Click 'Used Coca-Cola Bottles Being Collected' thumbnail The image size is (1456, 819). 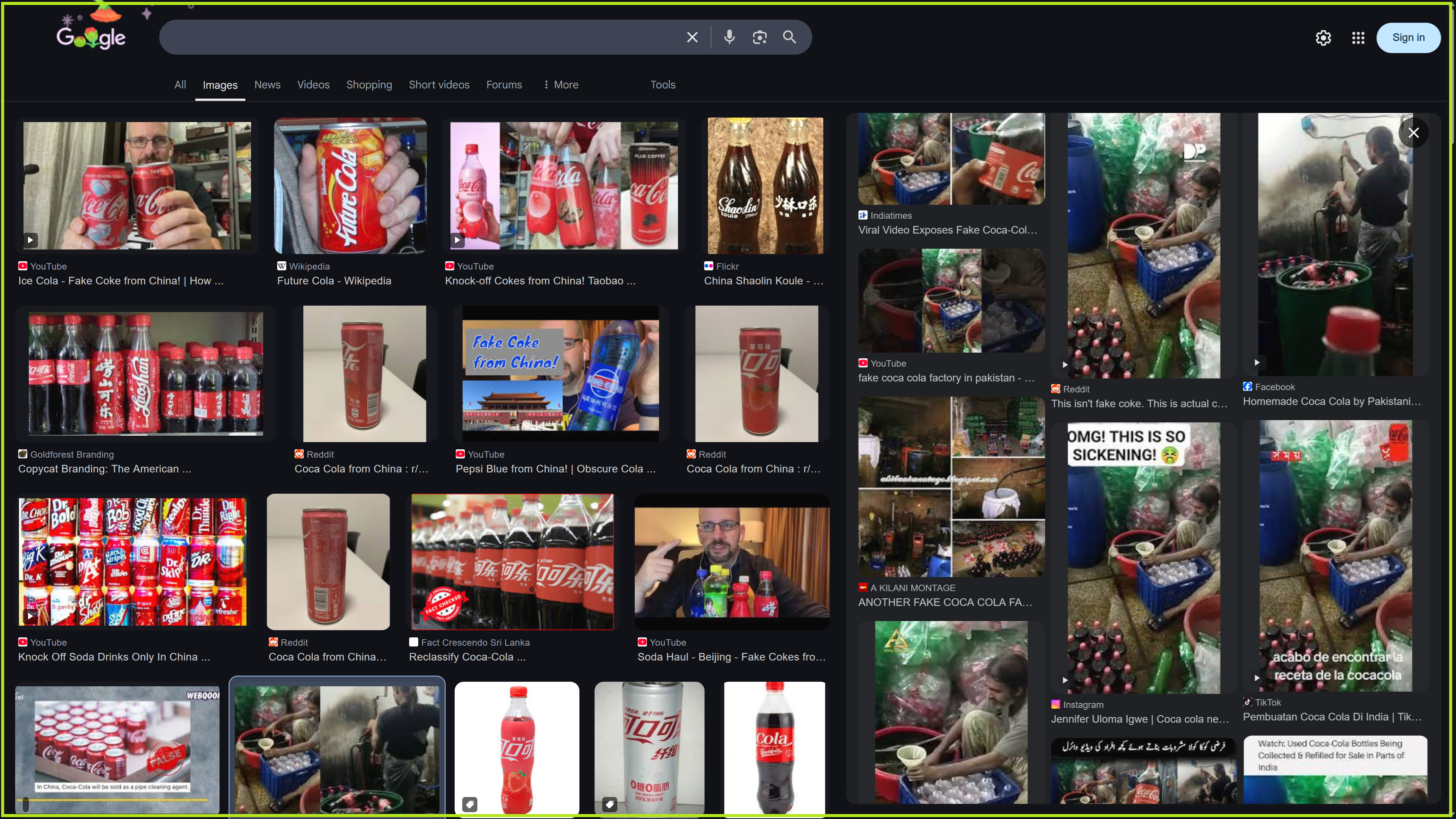point(1335,769)
